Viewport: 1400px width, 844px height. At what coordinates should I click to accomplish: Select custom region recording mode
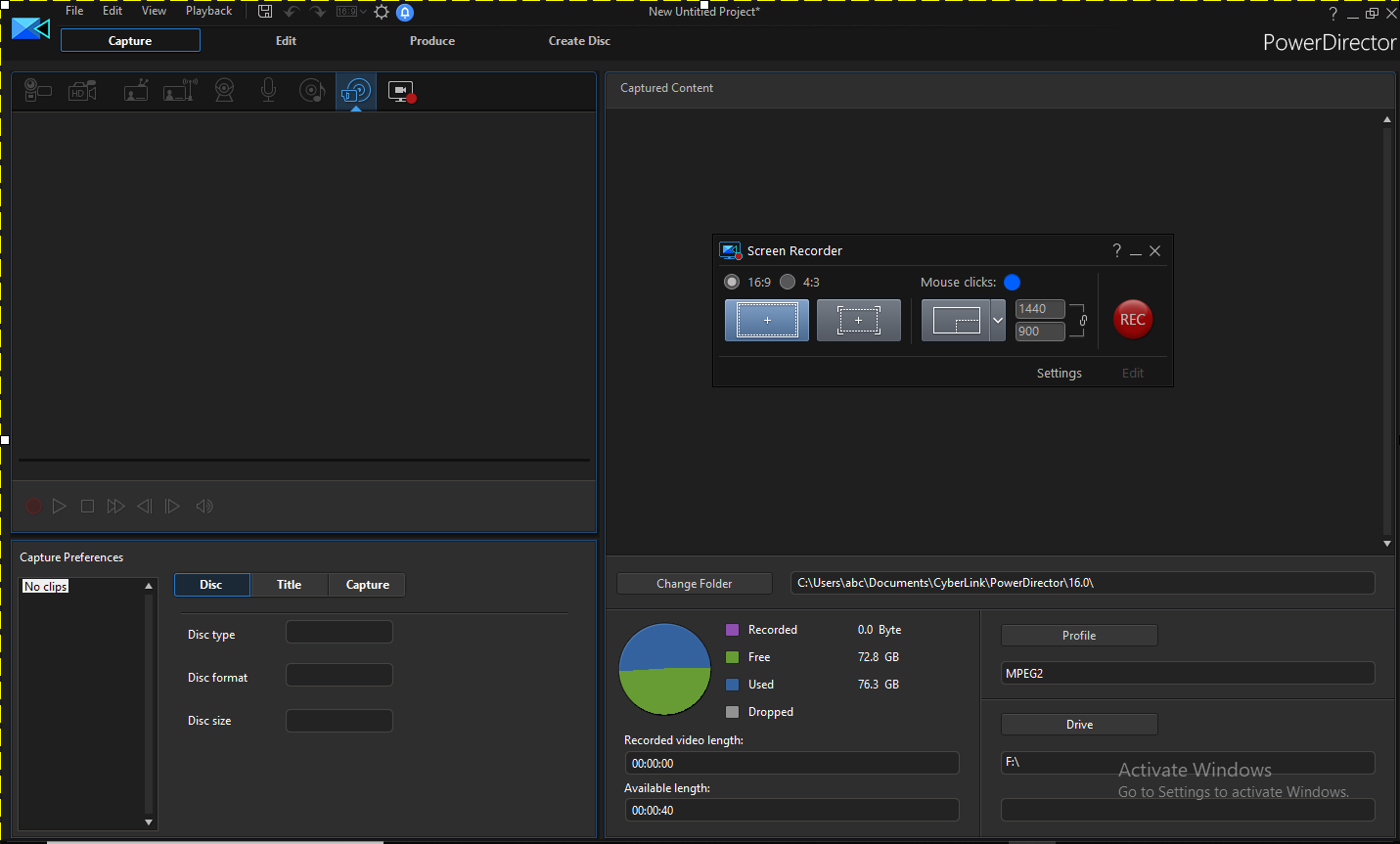pyautogui.click(x=859, y=320)
